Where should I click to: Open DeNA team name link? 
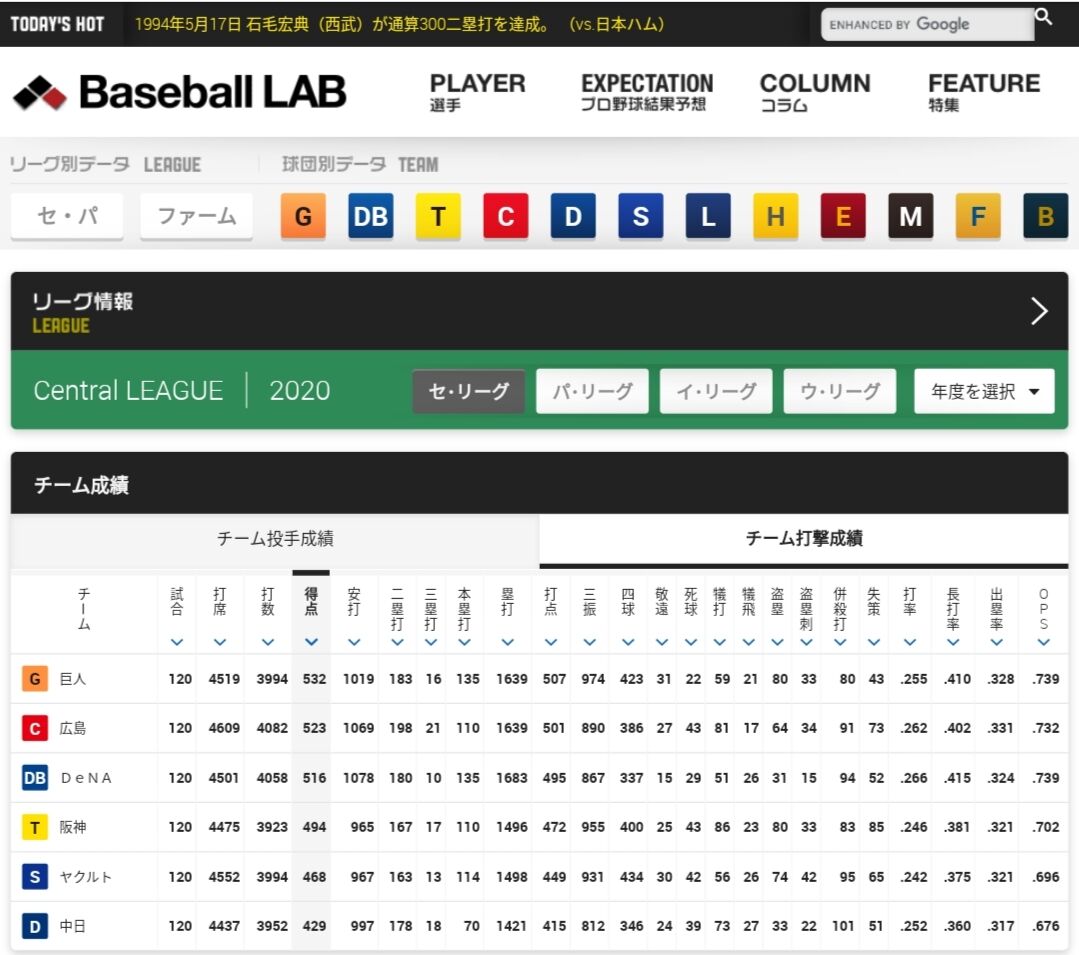pyautogui.click(x=86, y=778)
